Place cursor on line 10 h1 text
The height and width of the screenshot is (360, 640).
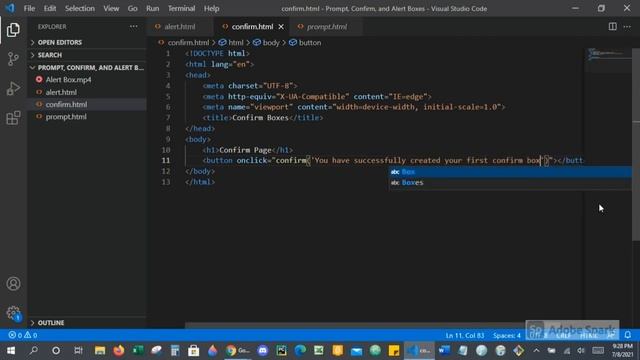(245, 150)
